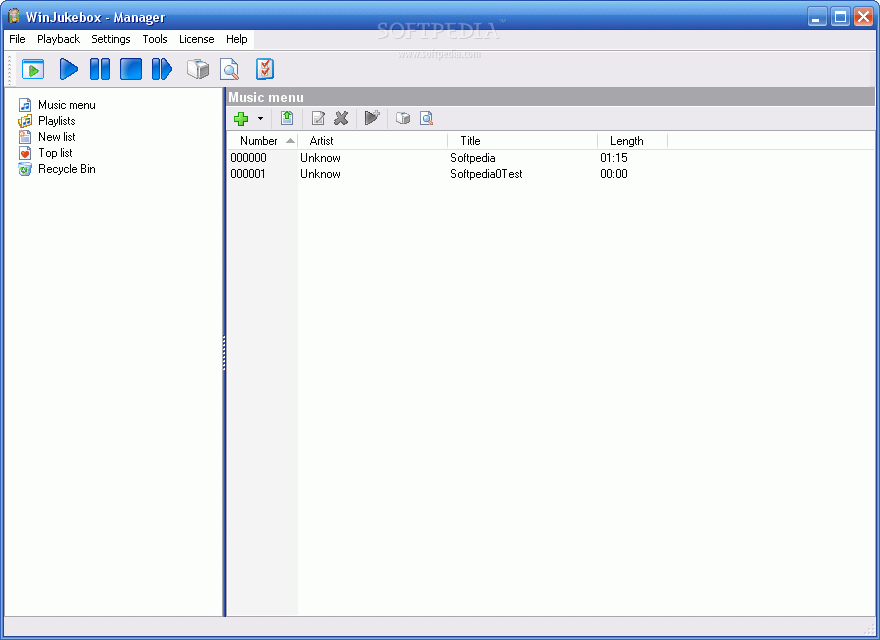Click the WinJukebox app icon in the title bar
The image size is (880, 640).
pyautogui.click(x=14, y=16)
